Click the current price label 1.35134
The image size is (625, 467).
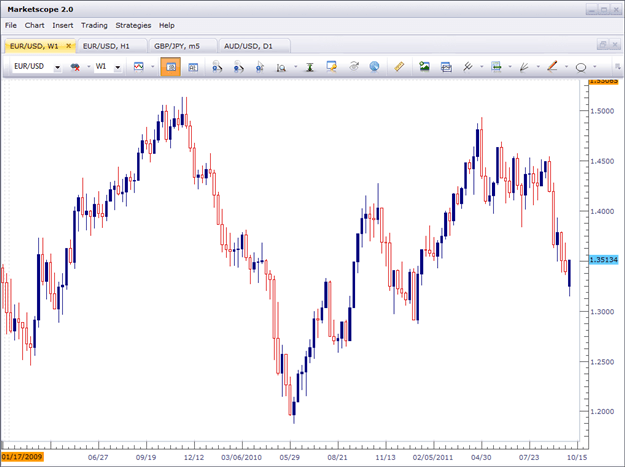point(603,260)
